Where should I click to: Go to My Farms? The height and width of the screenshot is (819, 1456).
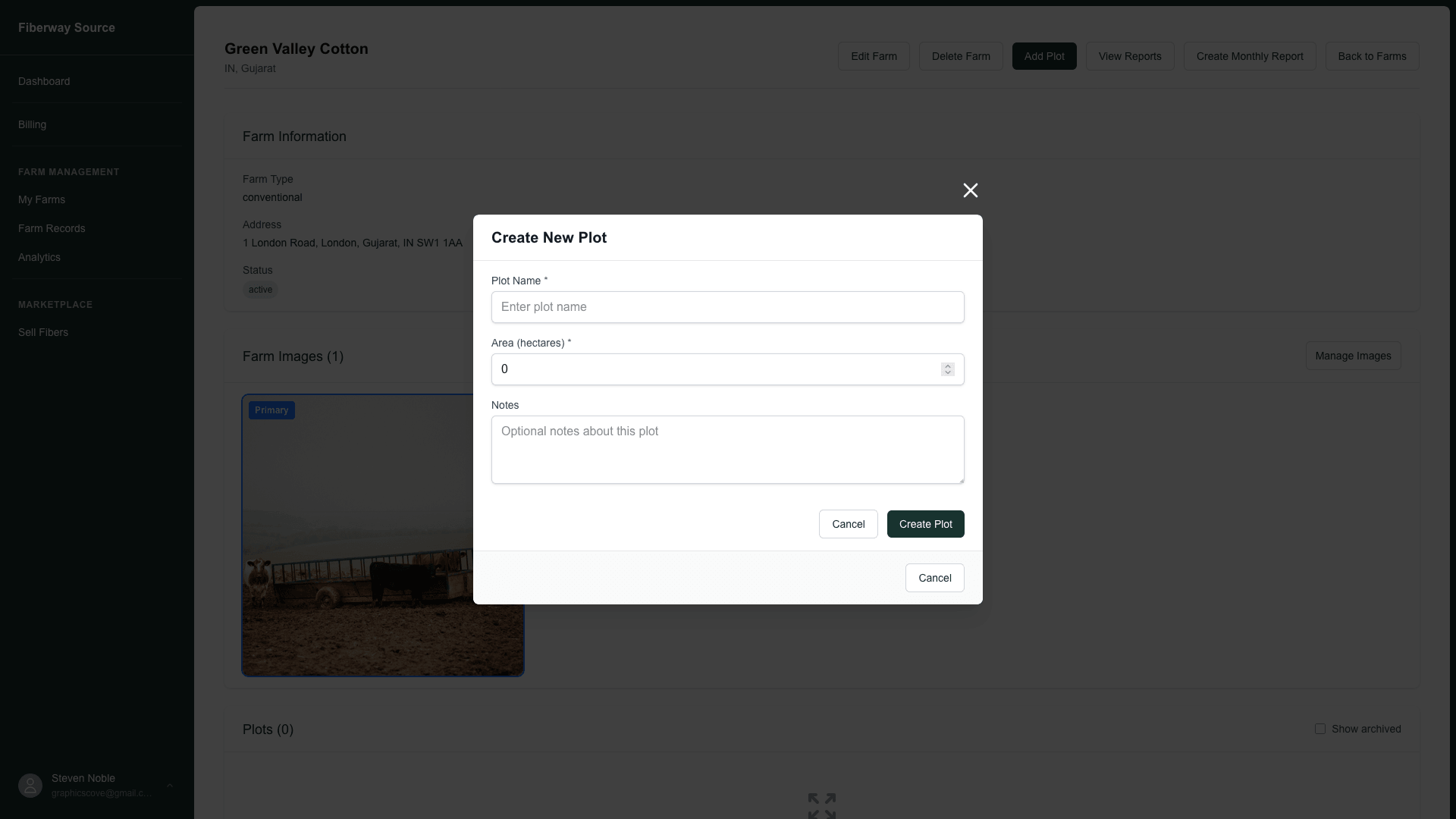tap(42, 199)
